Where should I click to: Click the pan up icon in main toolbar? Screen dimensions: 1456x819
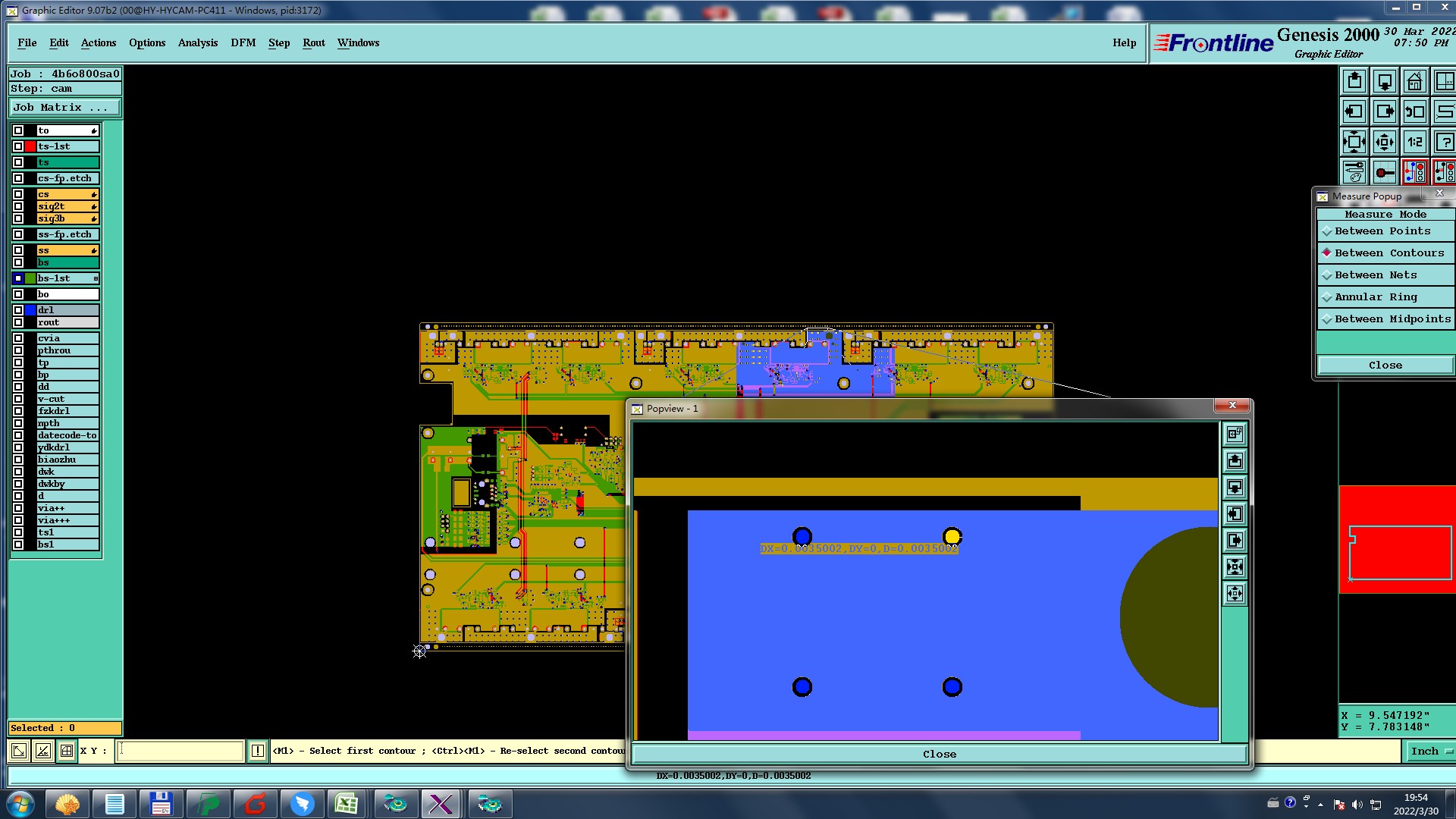(x=1354, y=81)
